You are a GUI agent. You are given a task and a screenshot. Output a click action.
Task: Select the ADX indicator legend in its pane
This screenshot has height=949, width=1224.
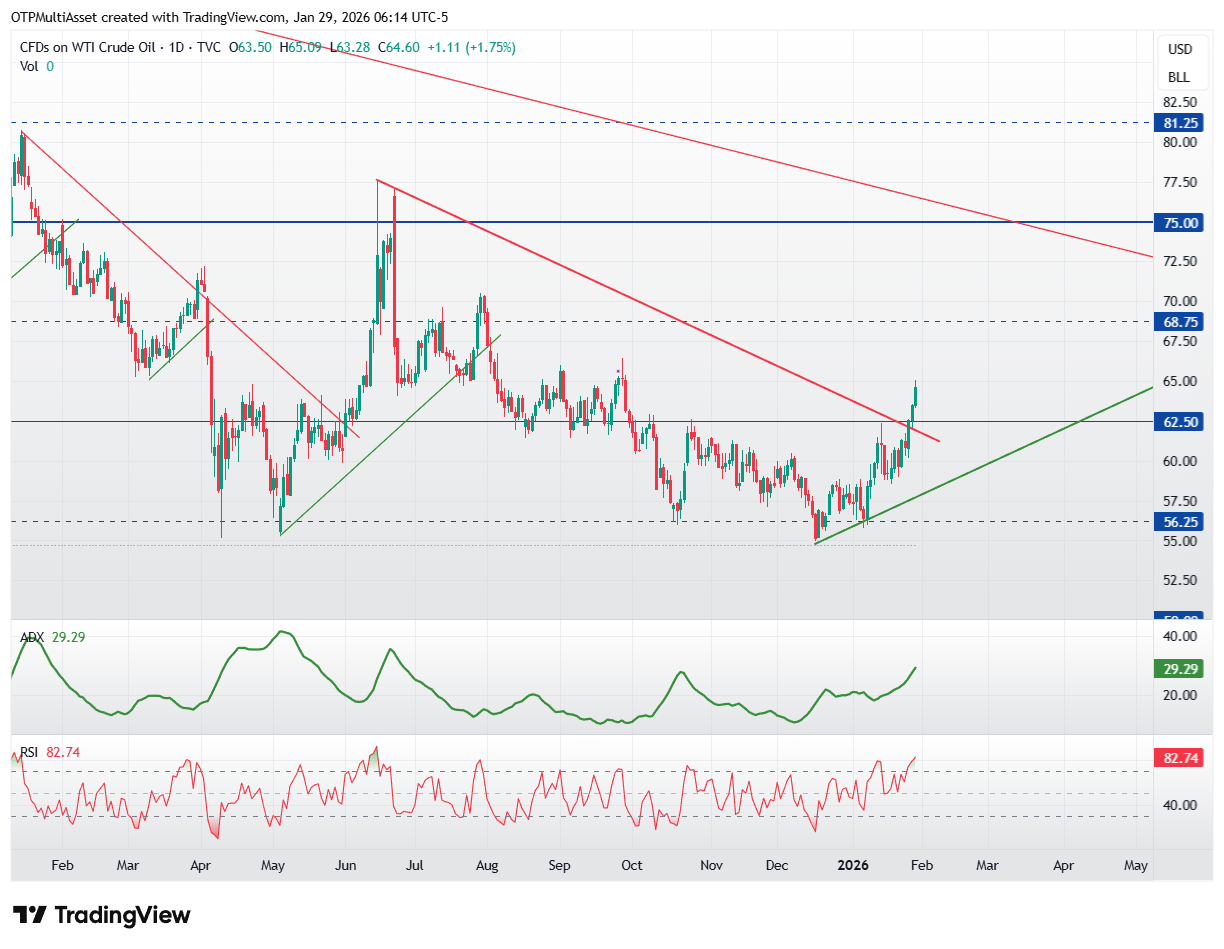pyautogui.click(x=32, y=636)
